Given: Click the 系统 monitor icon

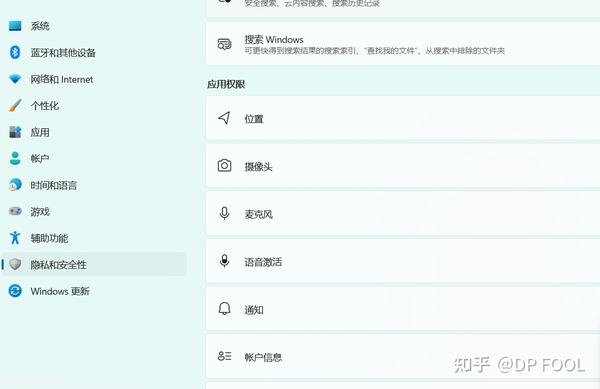Looking at the screenshot, I should (x=15, y=26).
